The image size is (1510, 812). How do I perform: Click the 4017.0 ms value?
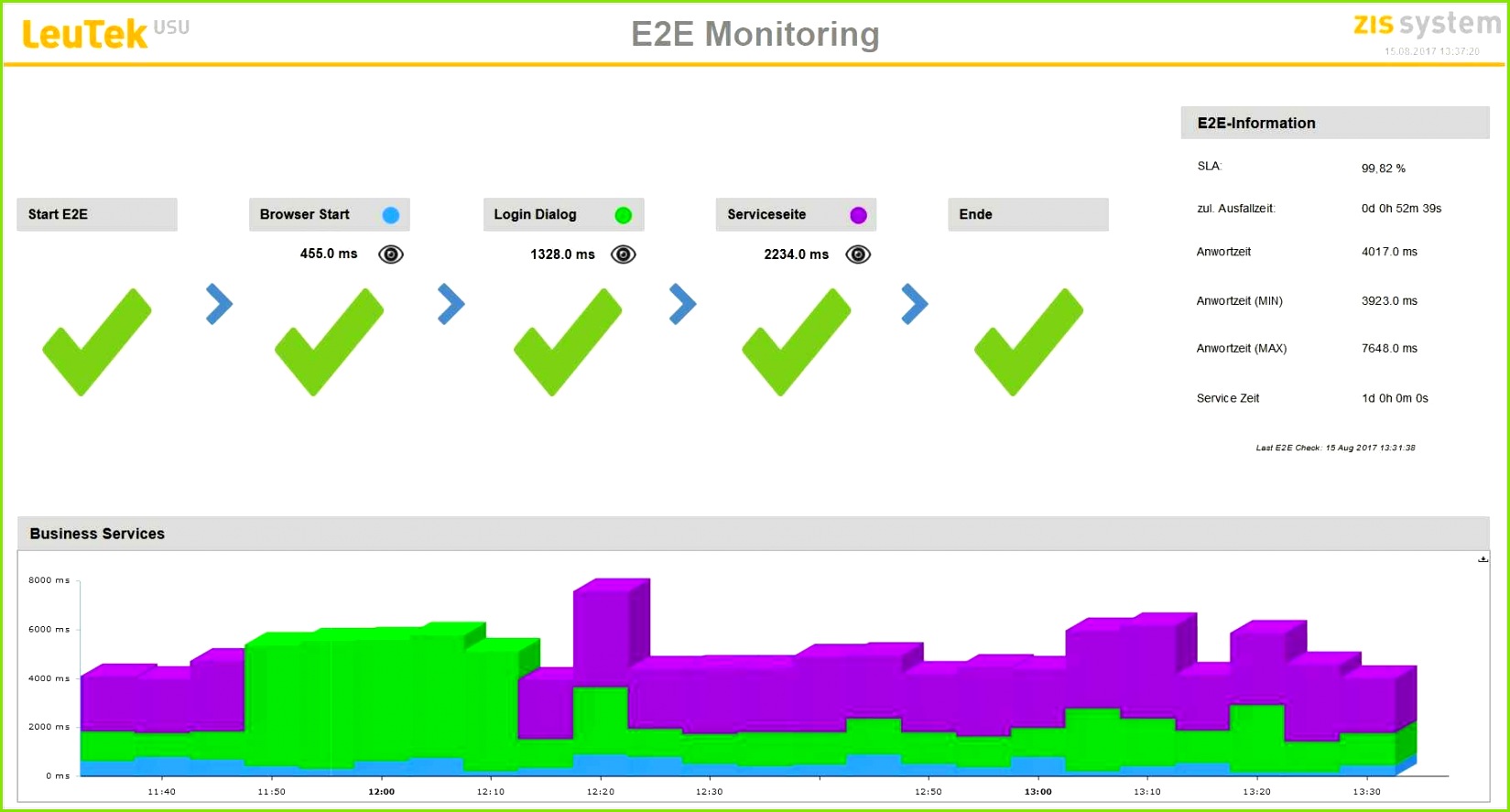[1389, 252]
